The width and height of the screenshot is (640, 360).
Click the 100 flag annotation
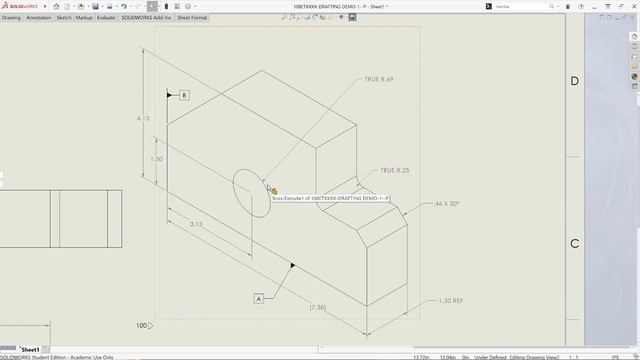[144, 325]
